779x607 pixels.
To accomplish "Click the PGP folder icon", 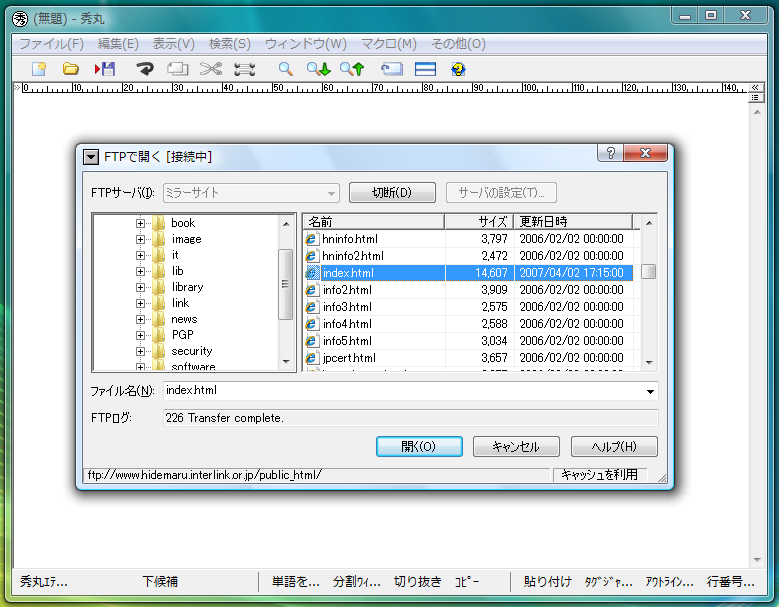I will tap(158, 335).
